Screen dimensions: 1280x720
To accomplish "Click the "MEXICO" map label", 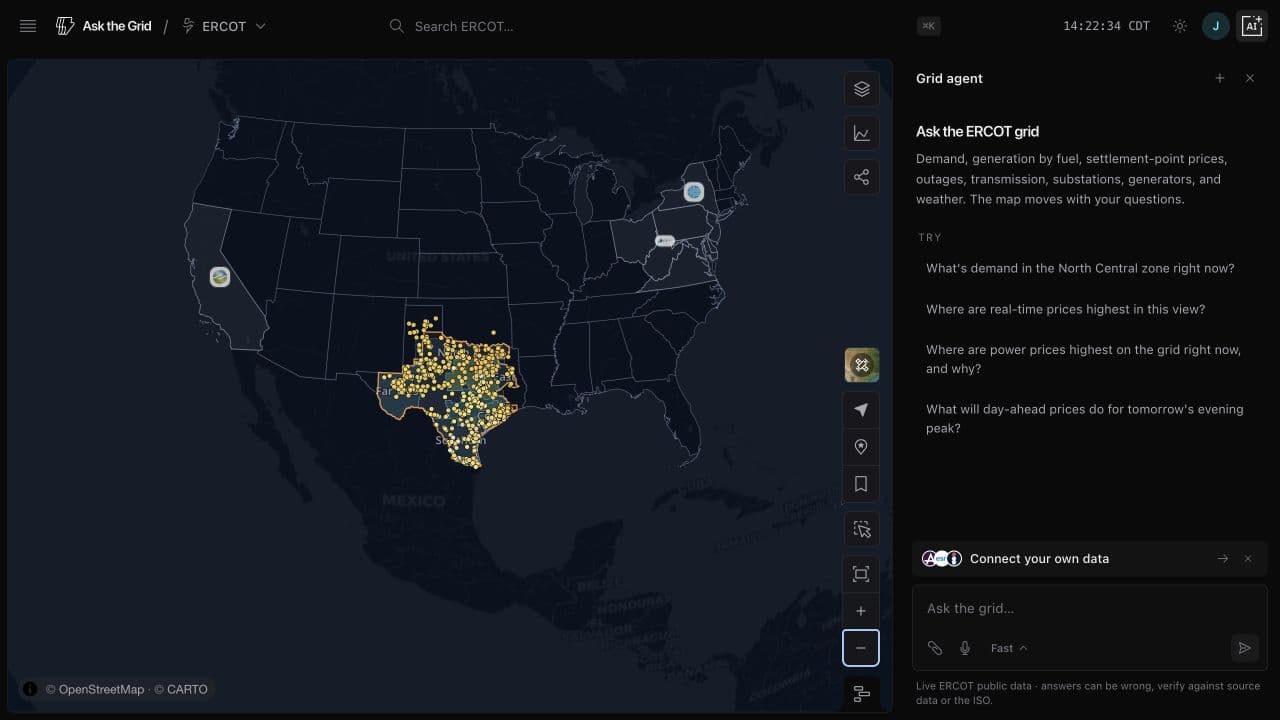I will click(x=413, y=500).
